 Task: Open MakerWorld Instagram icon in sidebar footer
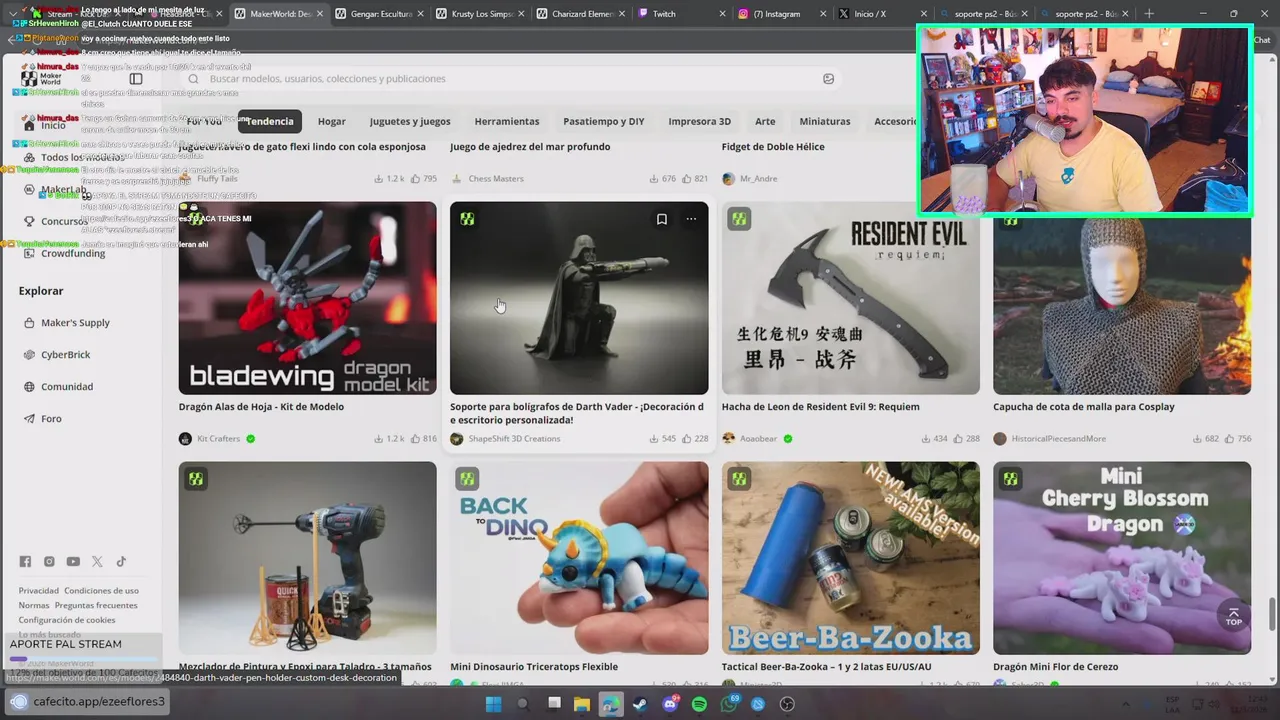(x=49, y=562)
